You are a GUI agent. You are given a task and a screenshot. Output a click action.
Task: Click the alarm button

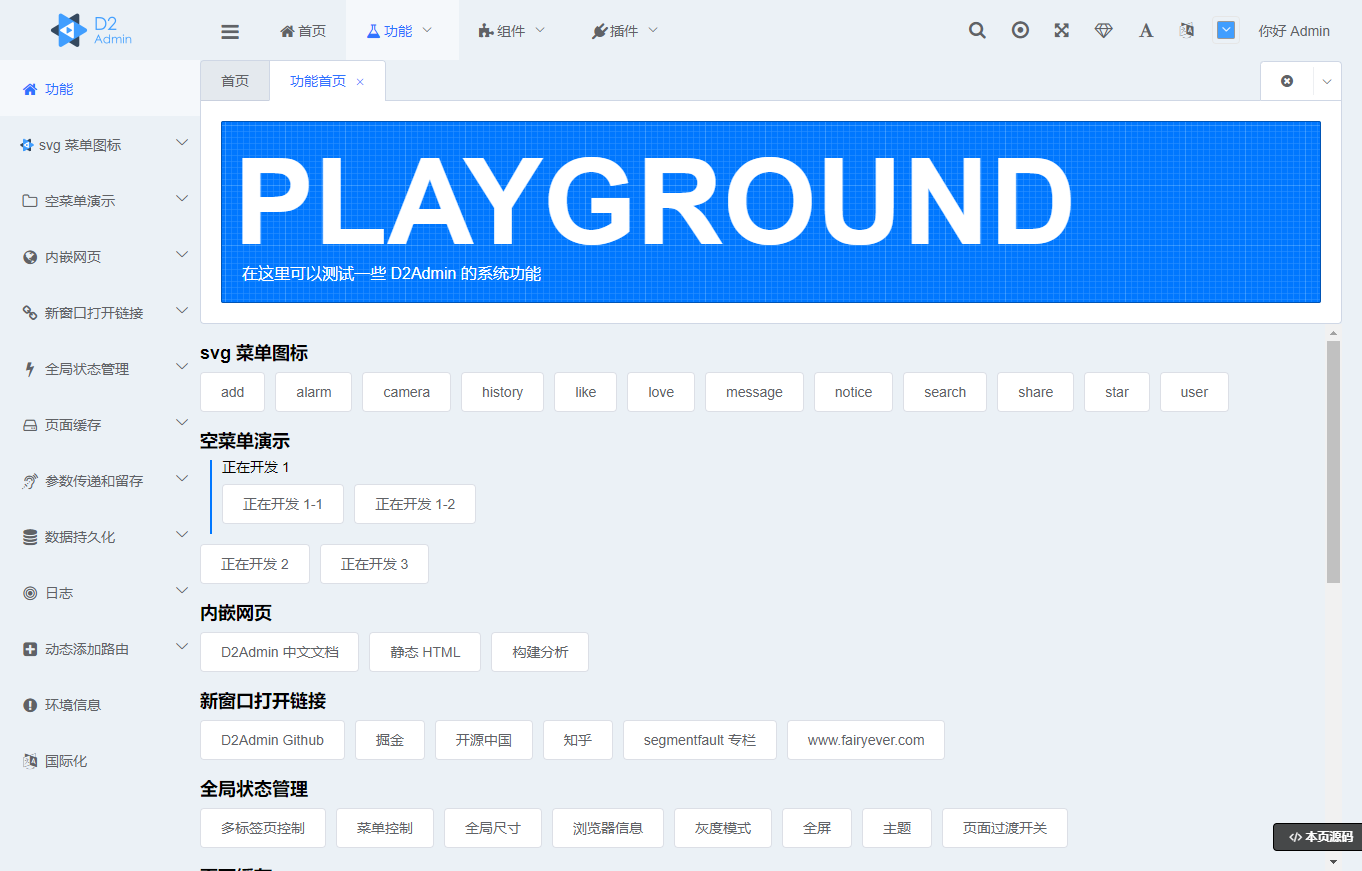pyautogui.click(x=314, y=392)
